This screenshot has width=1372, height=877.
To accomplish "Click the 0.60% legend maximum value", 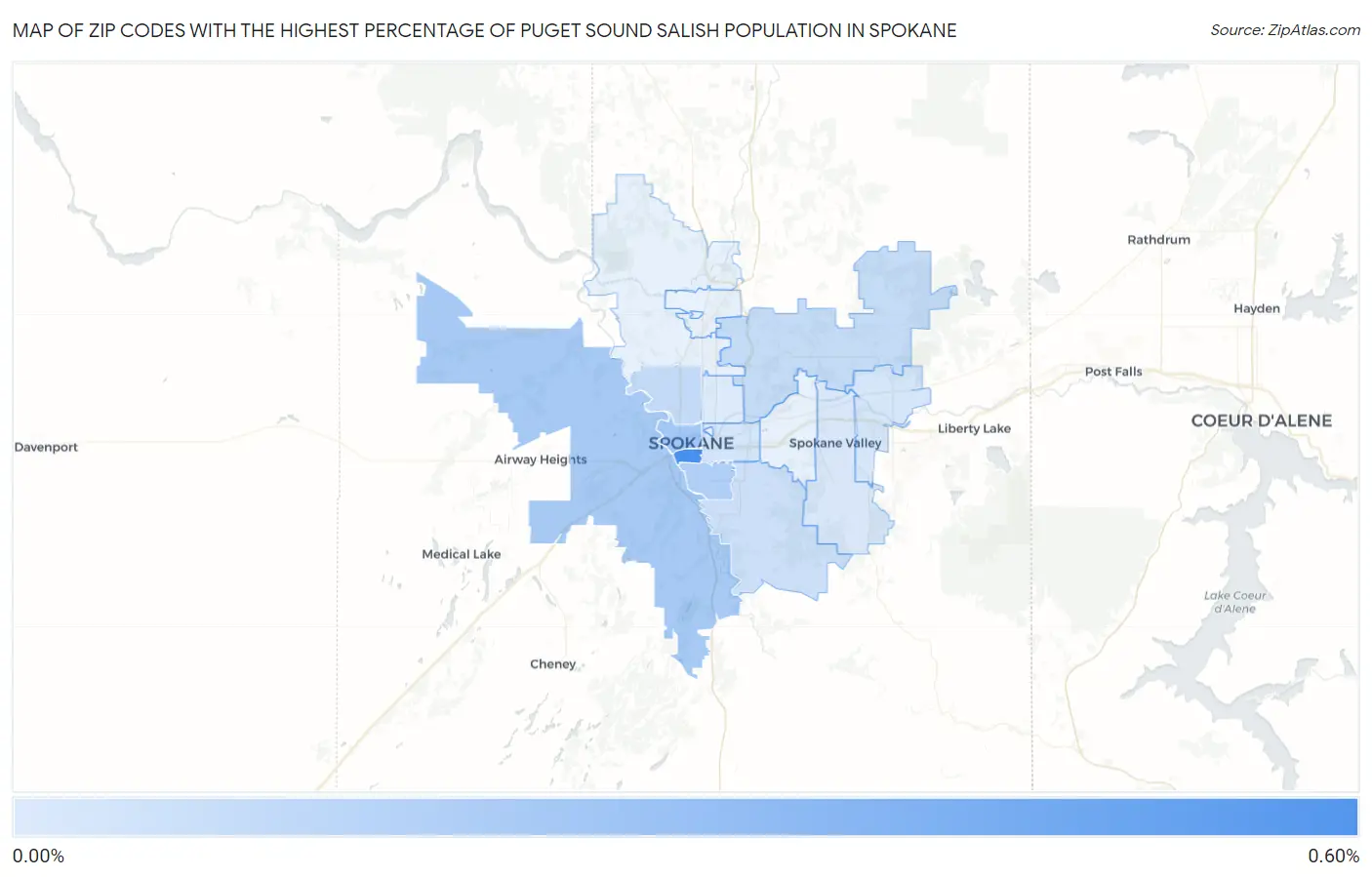I will pos(1333,857).
